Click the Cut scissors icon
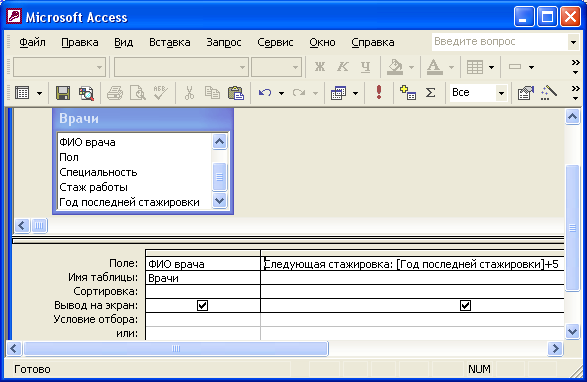The width and height of the screenshot is (587, 382). tap(189, 93)
